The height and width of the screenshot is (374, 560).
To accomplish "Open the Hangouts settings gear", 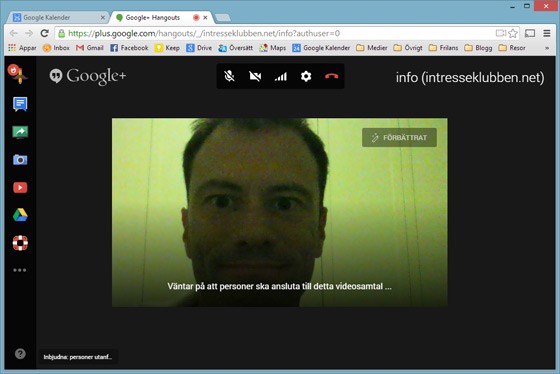I will [x=306, y=76].
